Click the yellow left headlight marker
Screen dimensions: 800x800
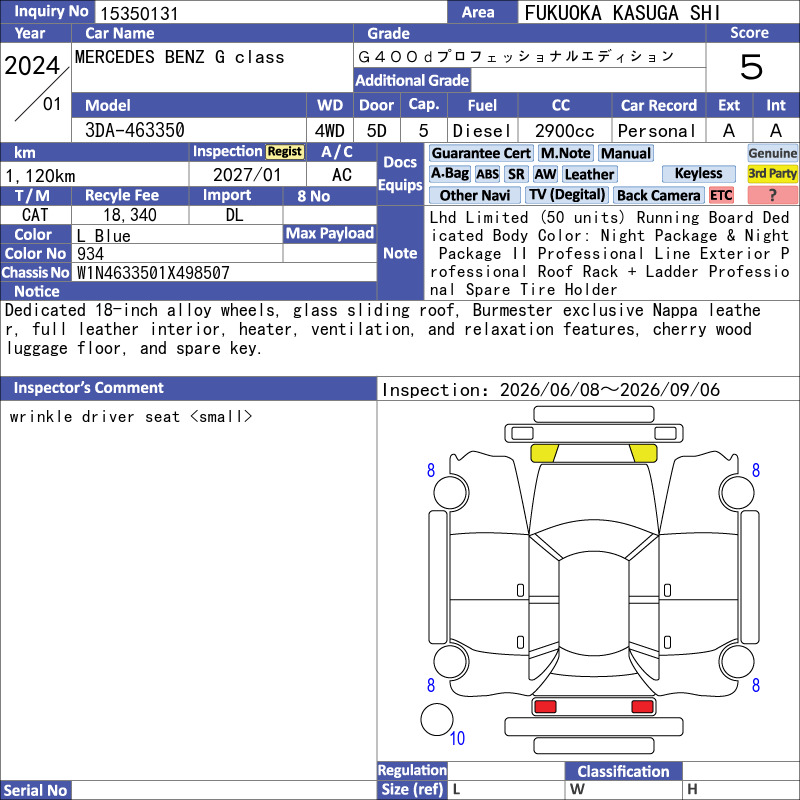click(544, 453)
